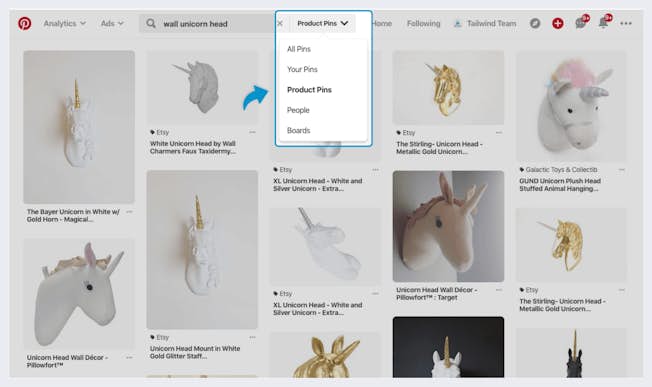The width and height of the screenshot is (652, 387).
Task: Open the lower gold Stirling unicorn image
Action: (x=571, y=245)
